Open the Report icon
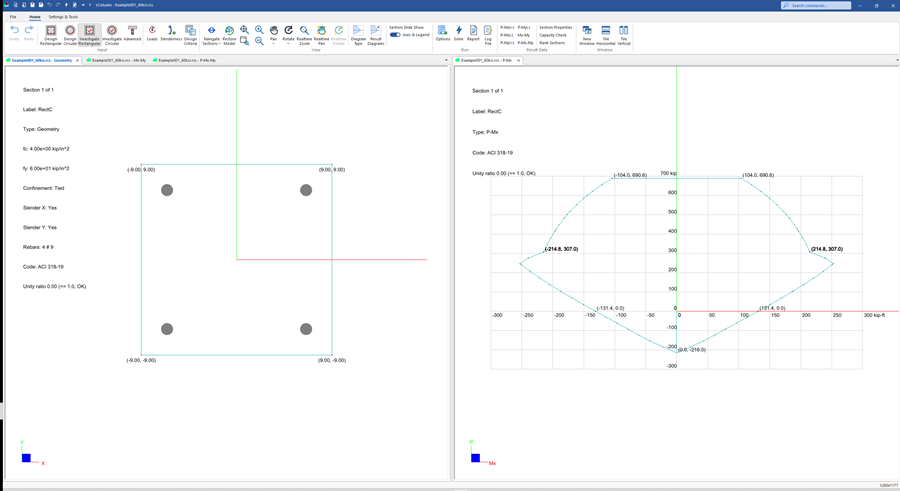The width and height of the screenshot is (900, 491). click(x=474, y=30)
